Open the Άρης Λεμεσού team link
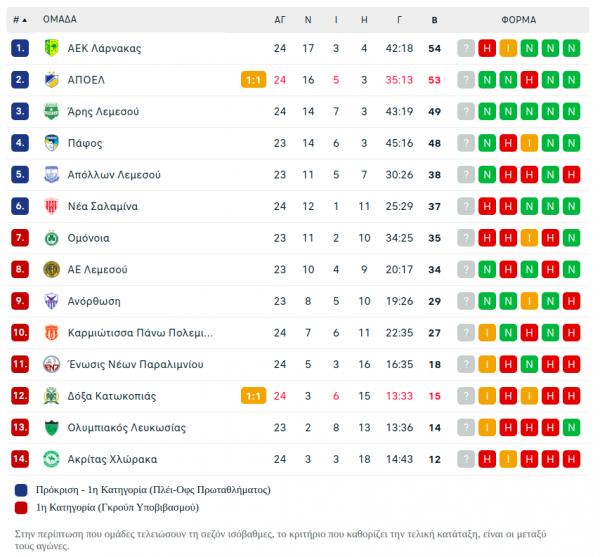600x557 pixels. (x=103, y=111)
